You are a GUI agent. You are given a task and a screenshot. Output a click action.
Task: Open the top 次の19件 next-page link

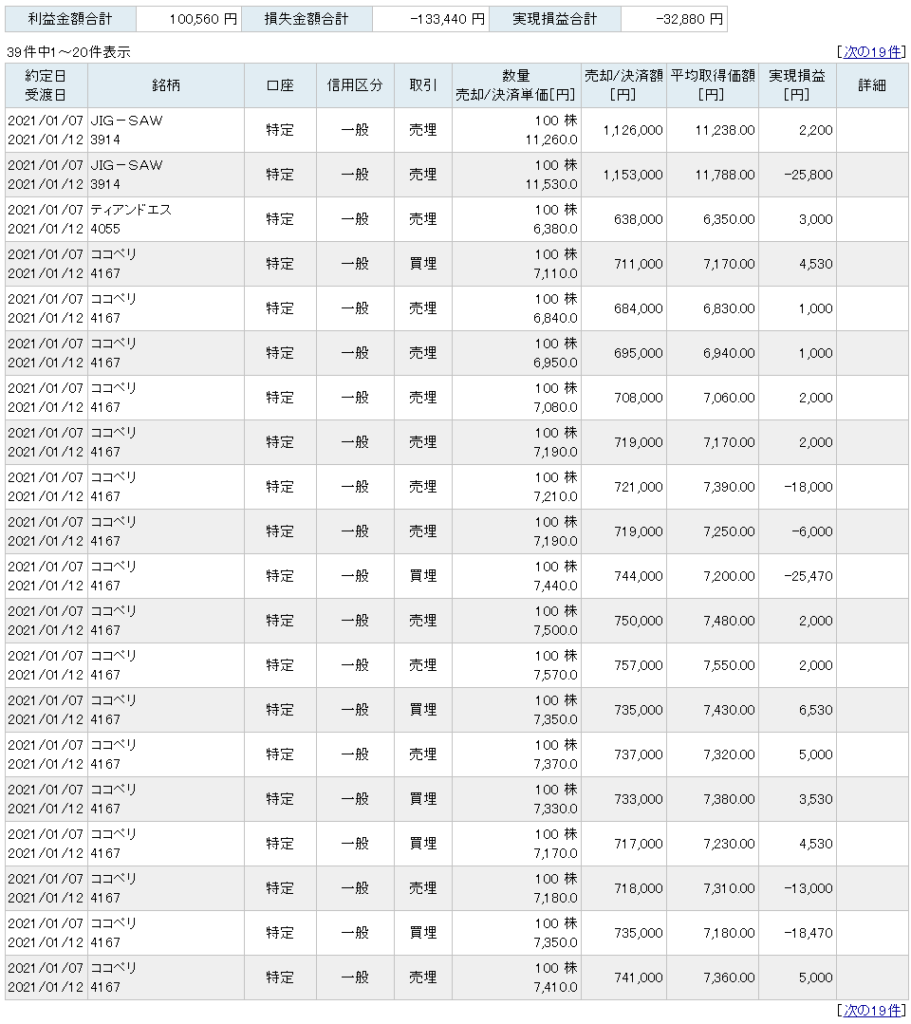(872, 52)
